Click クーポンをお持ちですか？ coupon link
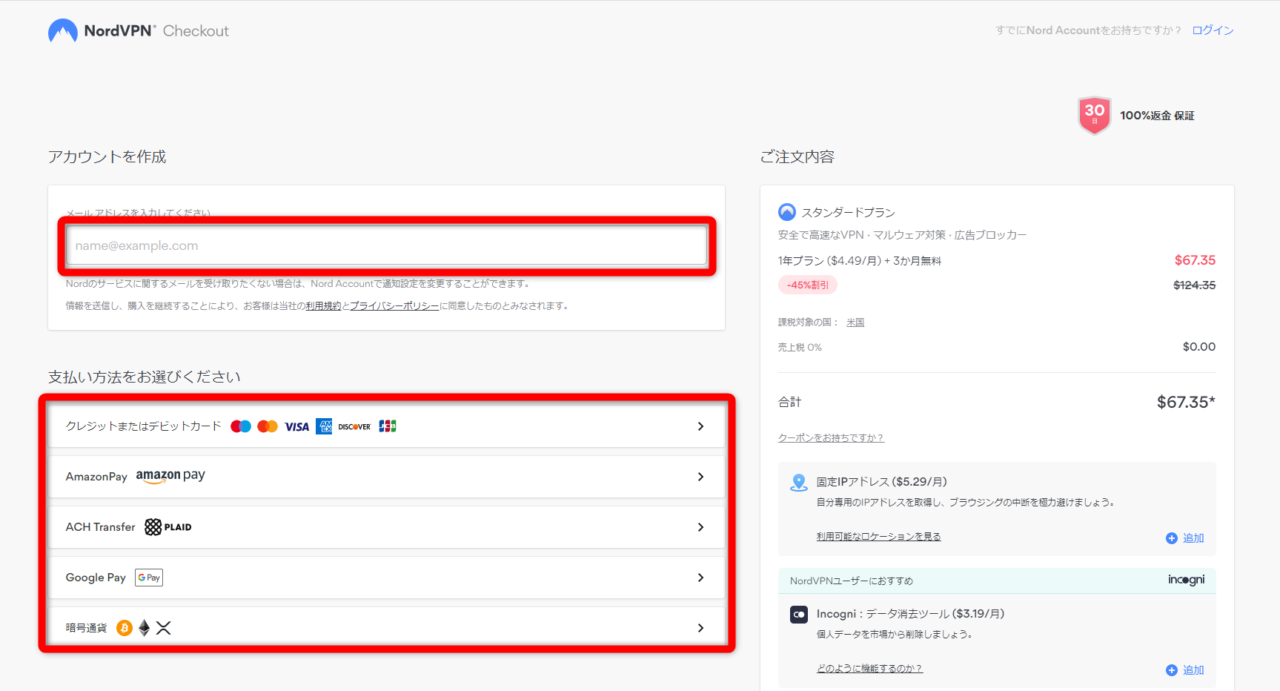 coord(831,438)
